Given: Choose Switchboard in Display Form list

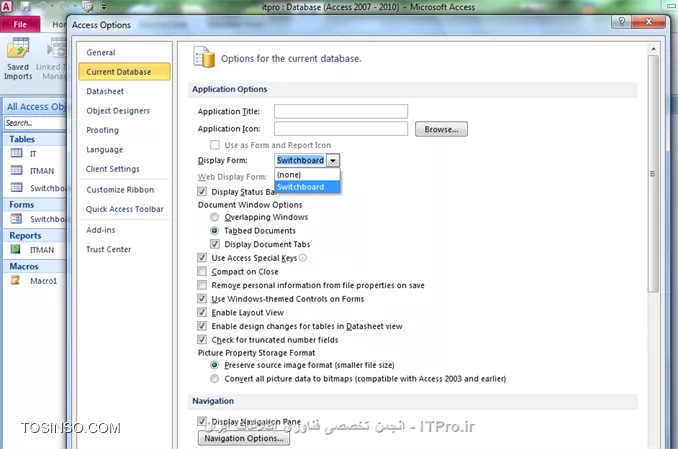Looking at the screenshot, I should click(307, 187).
